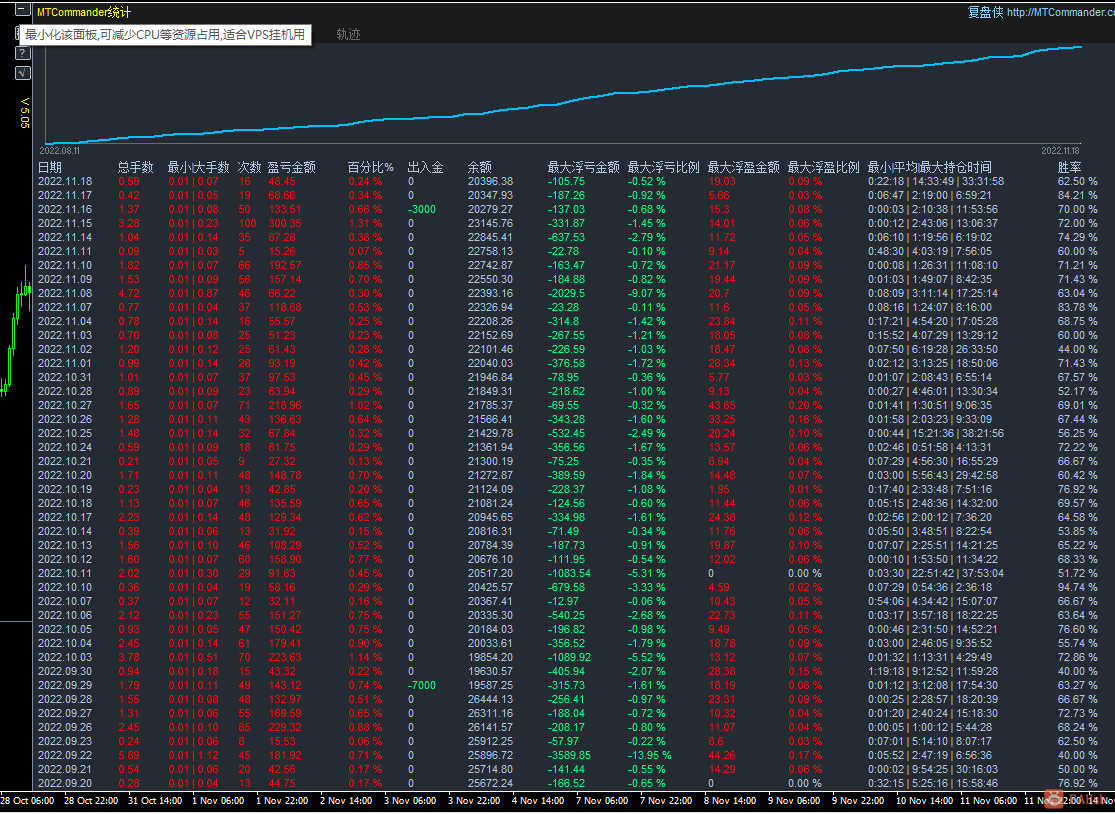Select the 2022.11.18 statistics row date

click(x=65, y=181)
